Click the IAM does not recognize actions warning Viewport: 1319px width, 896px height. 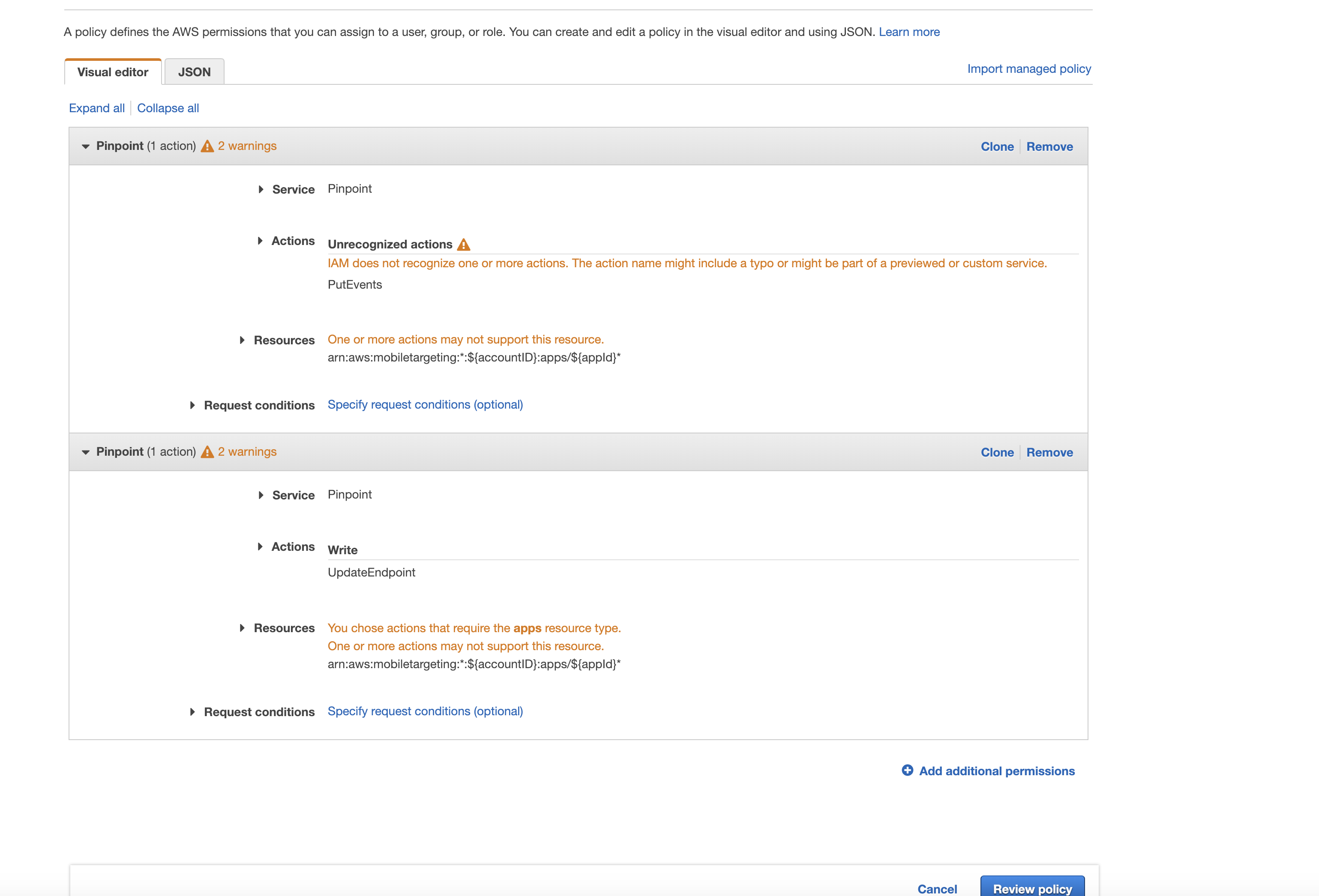687,264
